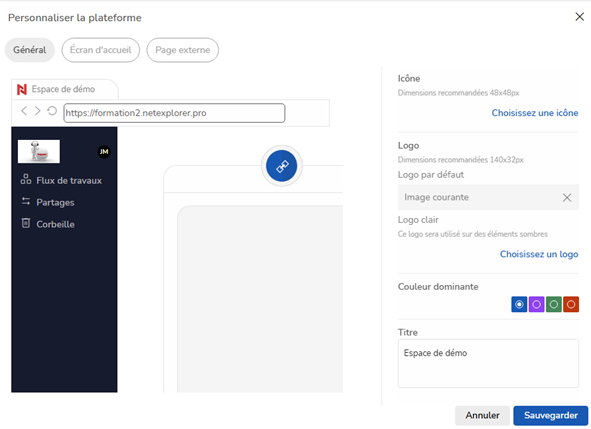
Task: Select the blue dominant color
Action: 519,304
